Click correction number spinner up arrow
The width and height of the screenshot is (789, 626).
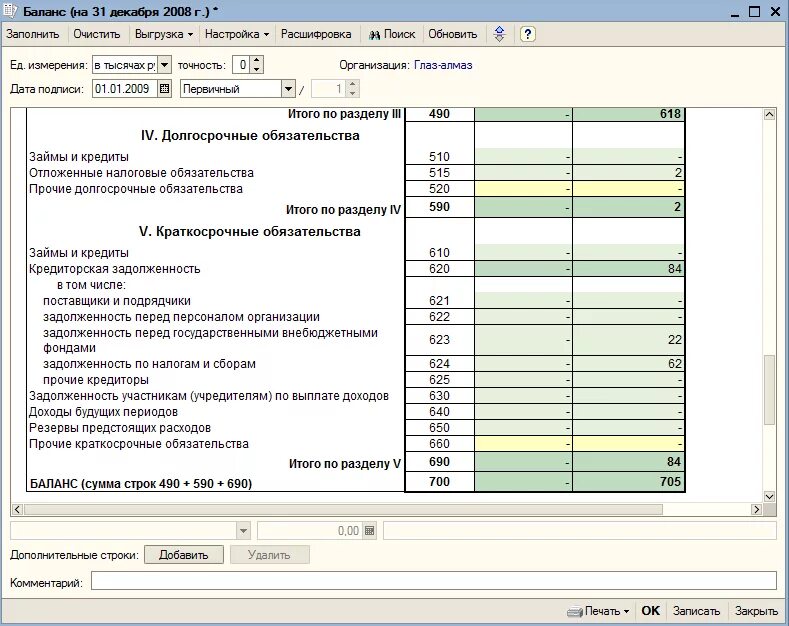[x=353, y=85]
